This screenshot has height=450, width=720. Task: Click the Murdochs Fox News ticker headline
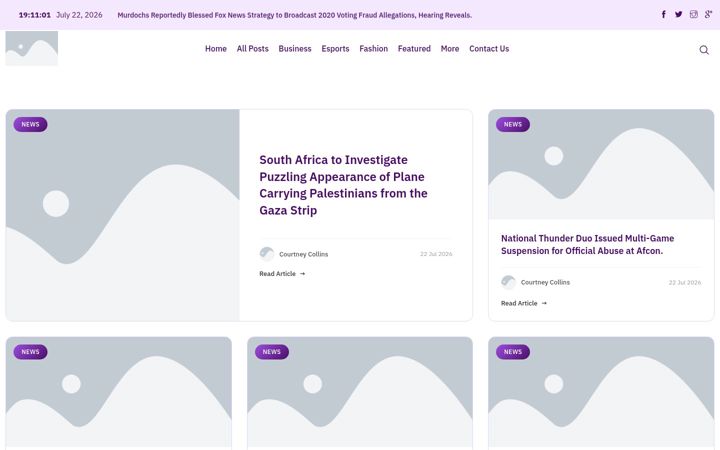tap(294, 15)
